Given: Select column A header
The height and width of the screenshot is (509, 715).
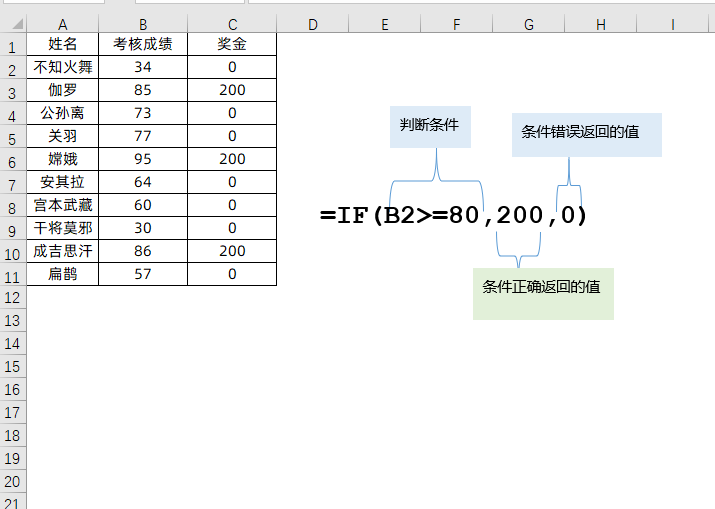Looking at the screenshot, I should click(62, 24).
